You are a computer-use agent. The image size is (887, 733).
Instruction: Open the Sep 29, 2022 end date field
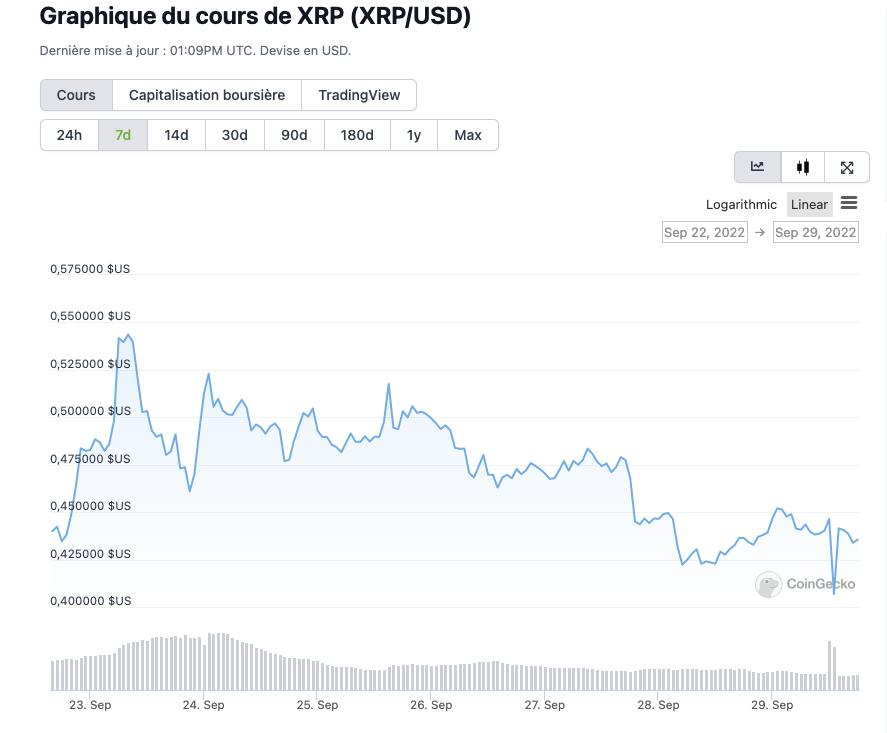(x=815, y=232)
